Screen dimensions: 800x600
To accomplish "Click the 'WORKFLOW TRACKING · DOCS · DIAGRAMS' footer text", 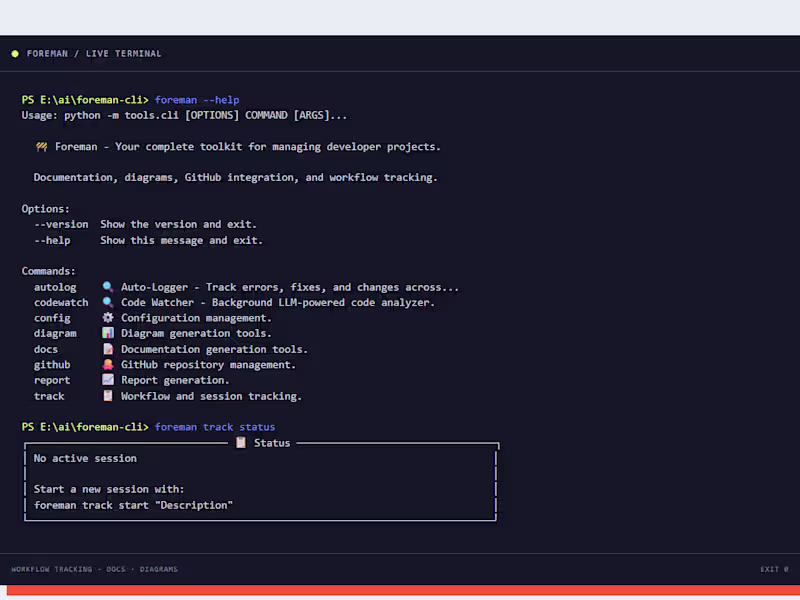I will (94, 569).
